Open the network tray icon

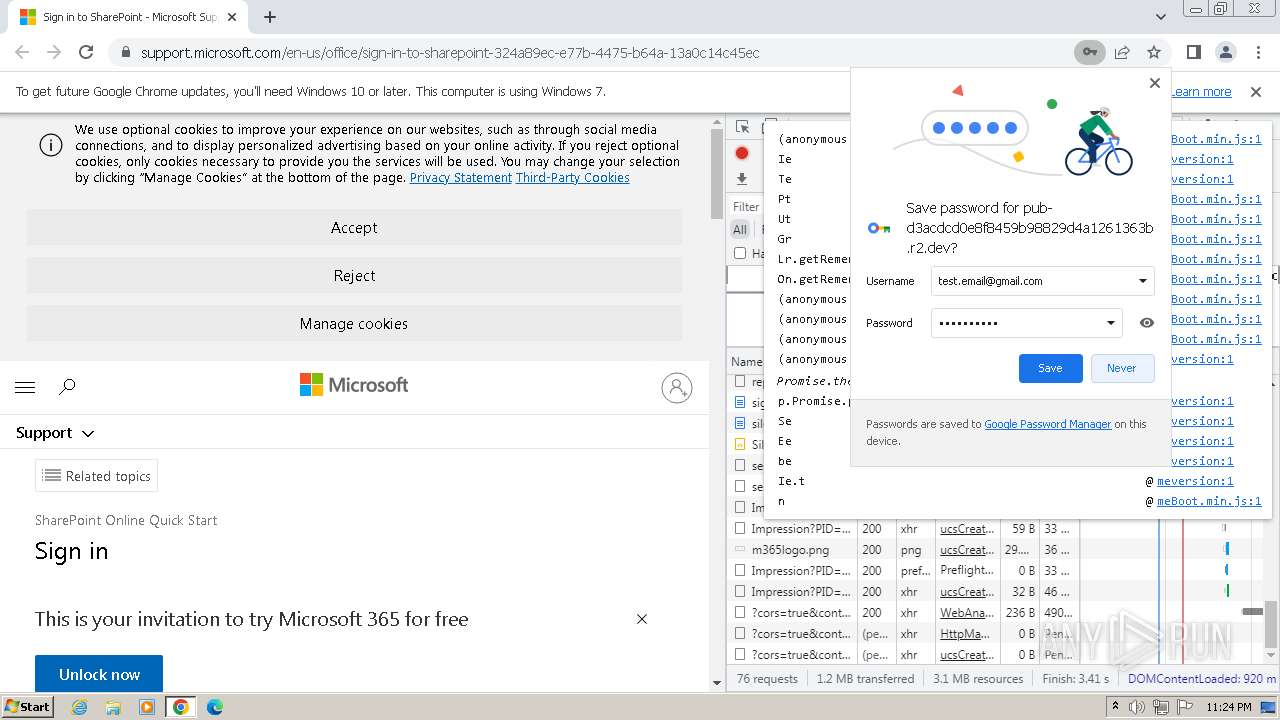1161,707
